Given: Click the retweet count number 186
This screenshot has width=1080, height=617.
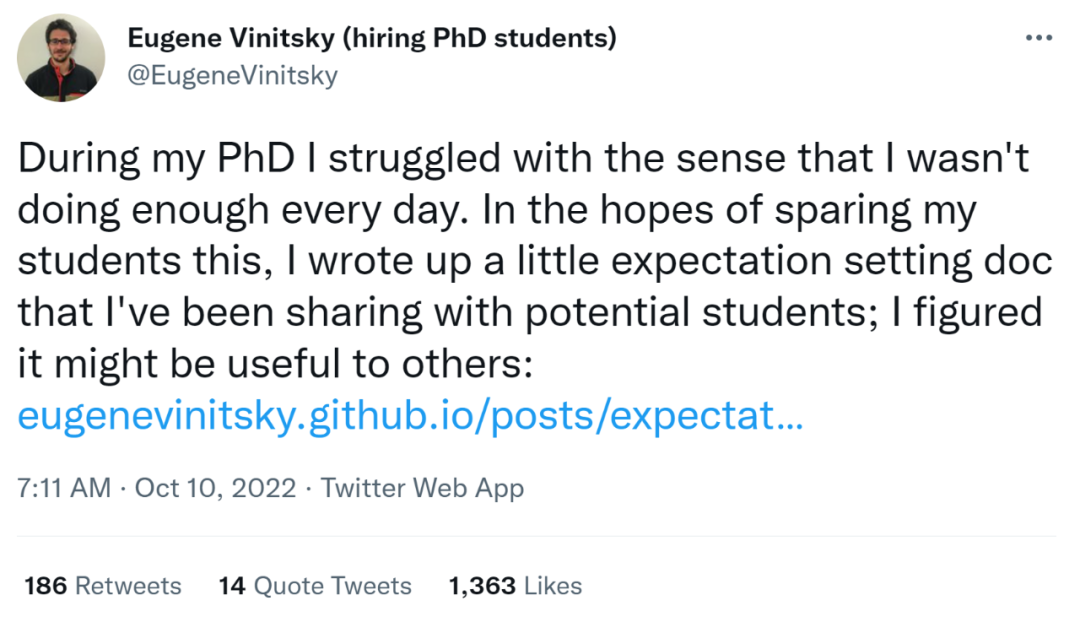Looking at the screenshot, I should (45, 585).
